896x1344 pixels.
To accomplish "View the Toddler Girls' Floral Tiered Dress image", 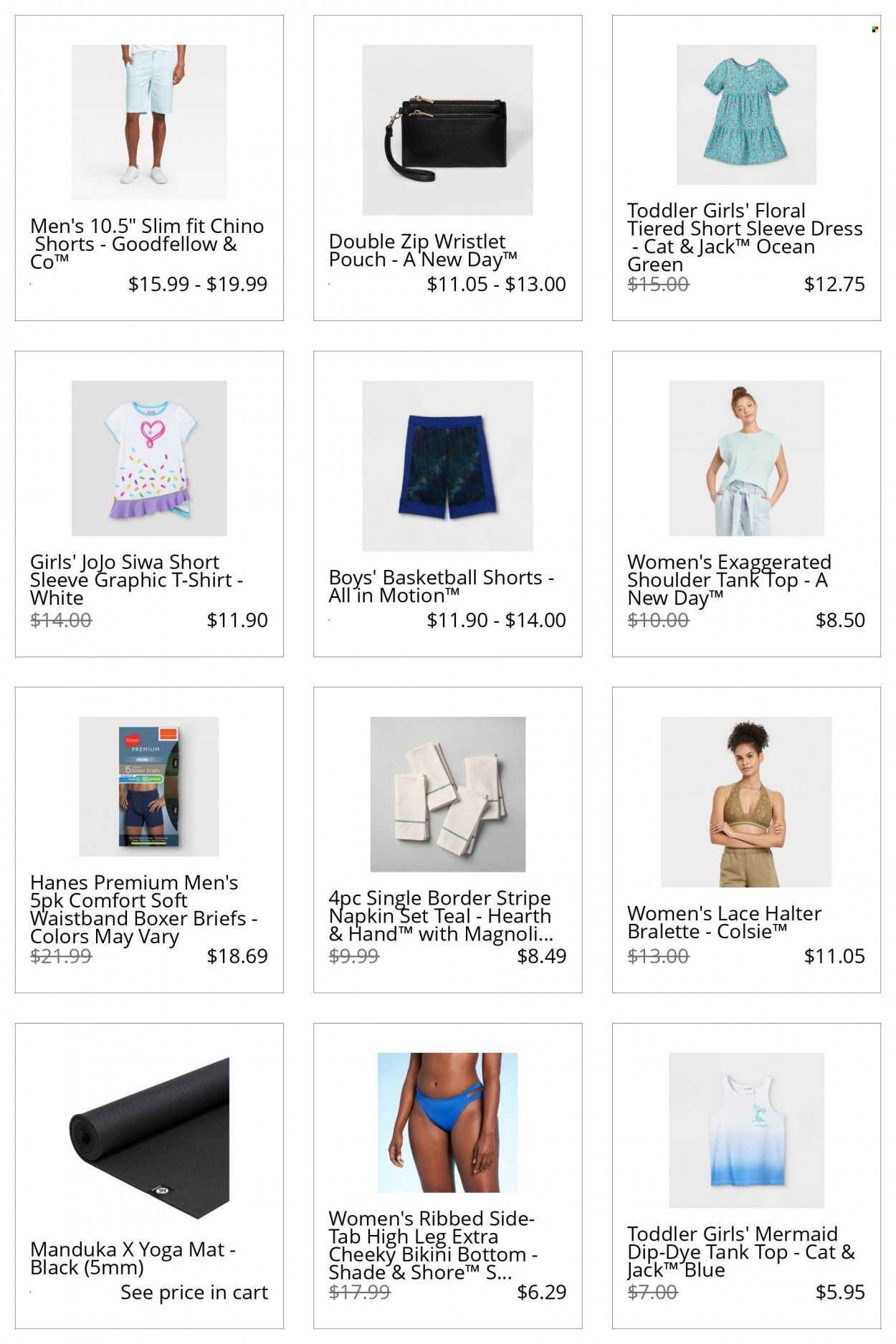I will [x=746, y=115].
